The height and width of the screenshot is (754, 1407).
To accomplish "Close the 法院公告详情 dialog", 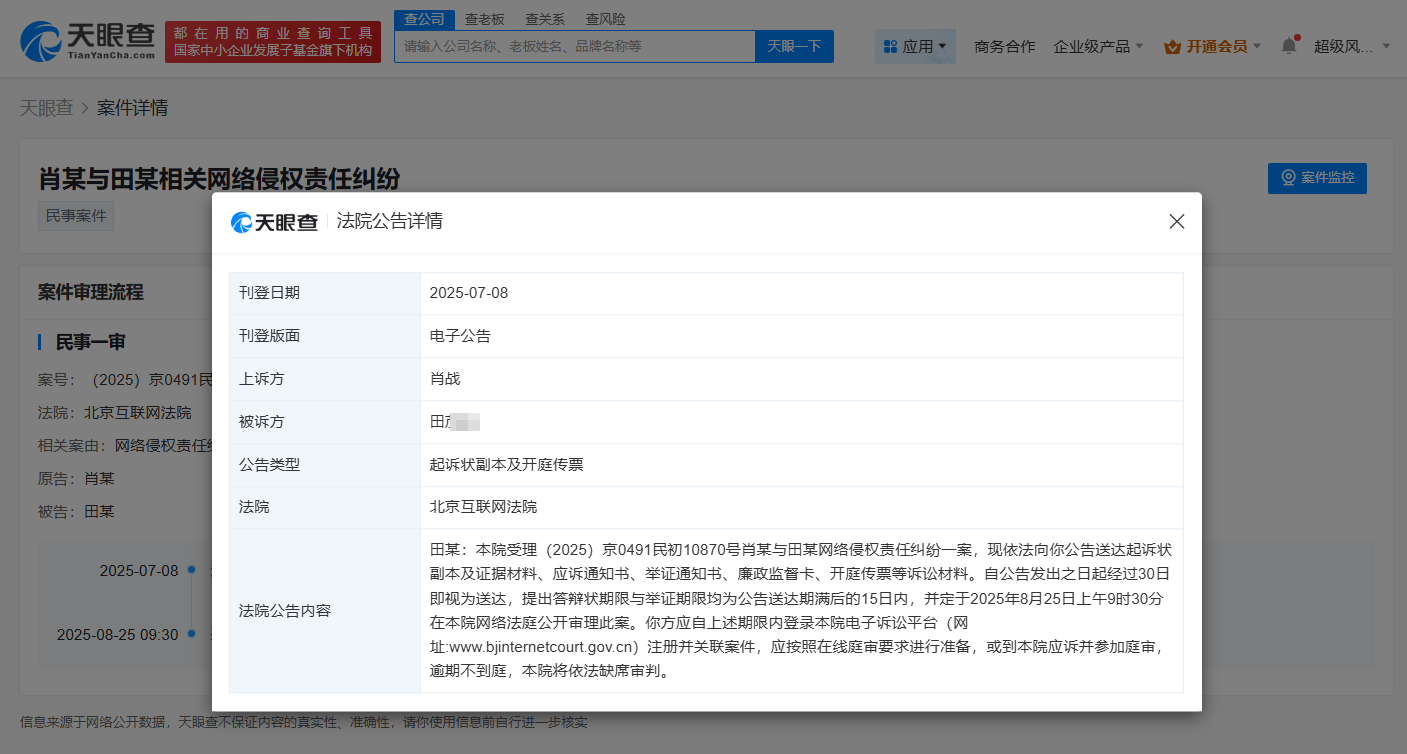I will [x=1177, y=222].
